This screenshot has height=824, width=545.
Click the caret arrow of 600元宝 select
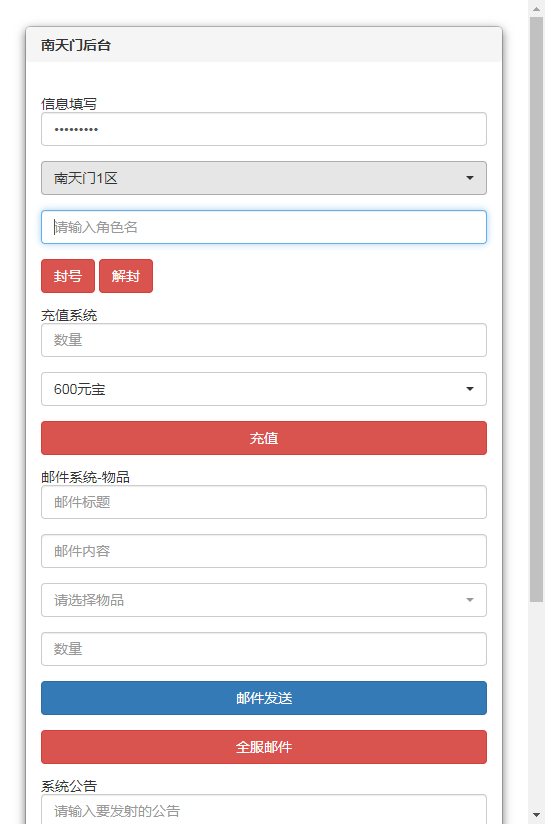click(470, 389)
